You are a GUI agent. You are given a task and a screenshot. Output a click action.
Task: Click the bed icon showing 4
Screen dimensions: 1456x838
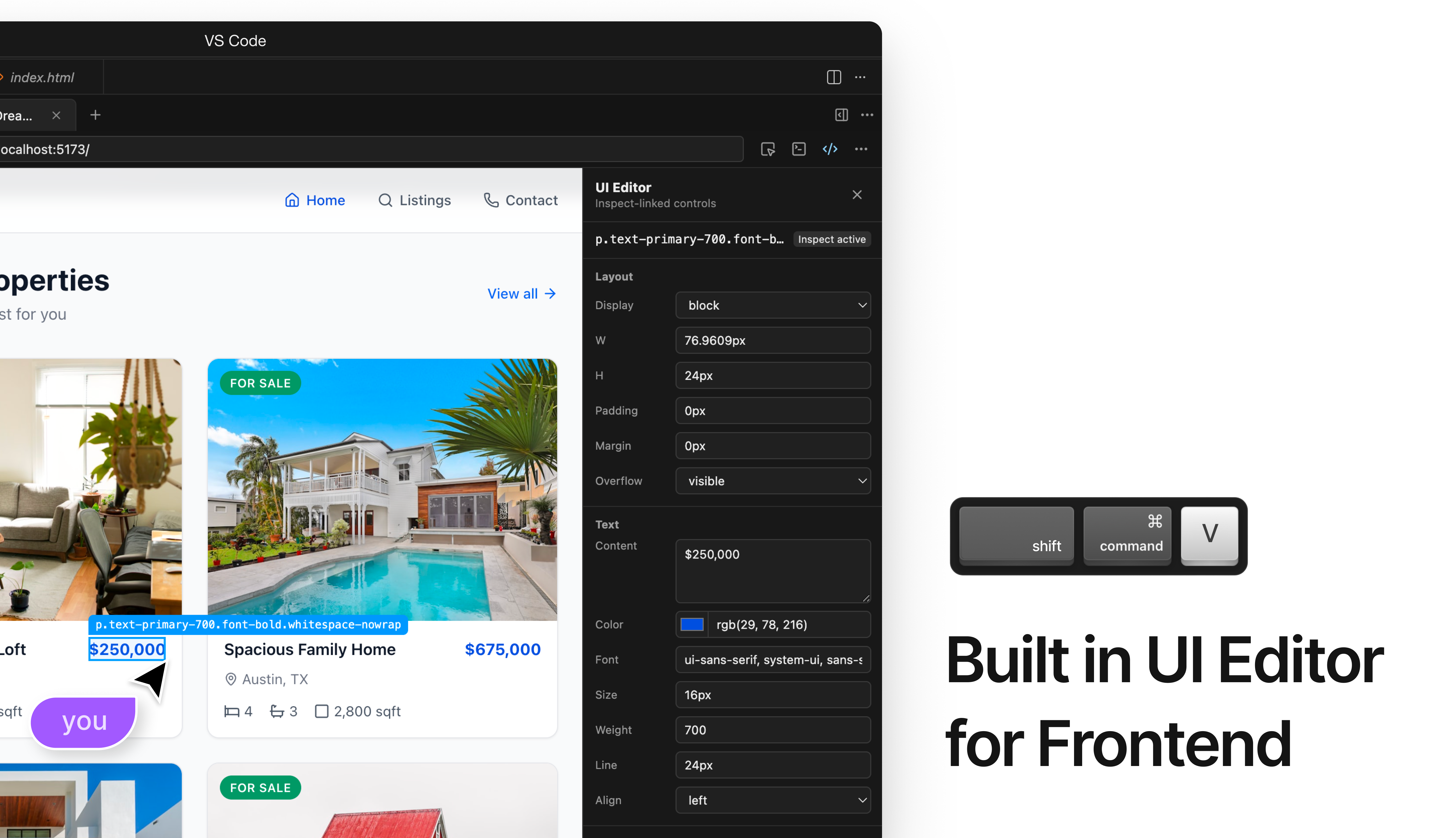(231, 711)
